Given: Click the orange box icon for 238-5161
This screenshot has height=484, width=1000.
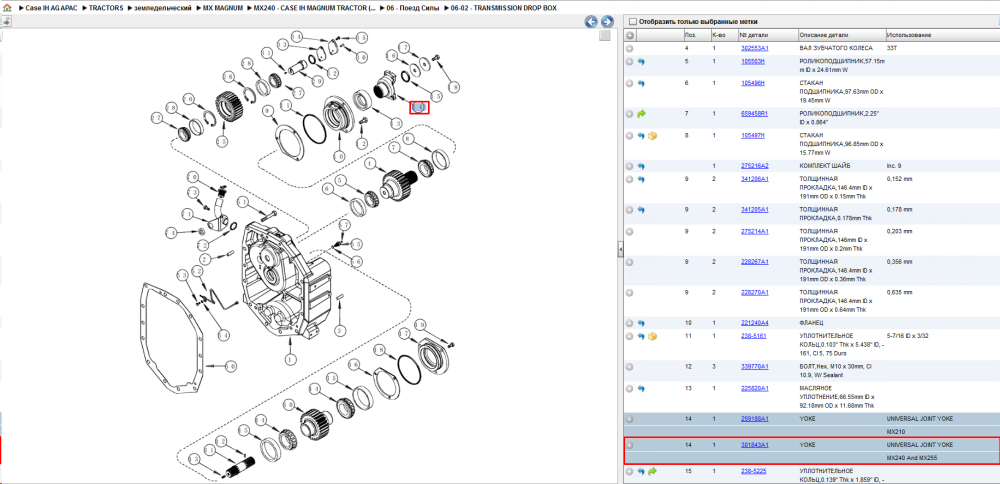Looking at the screenshot, I should 652,336.
